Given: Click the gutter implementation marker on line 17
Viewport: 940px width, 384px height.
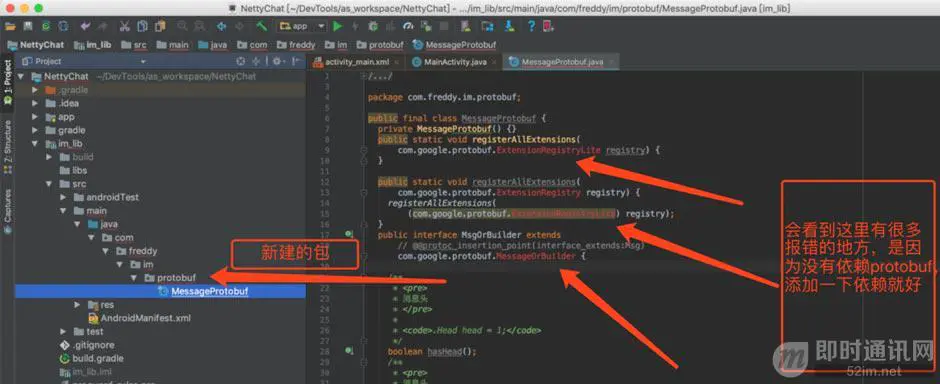Looking at the screenshot, I should [x=348, y=234].
